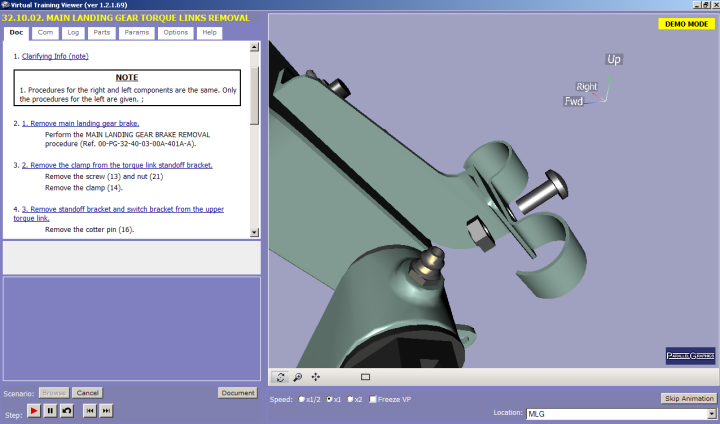Cancel the current scenario

87,393
